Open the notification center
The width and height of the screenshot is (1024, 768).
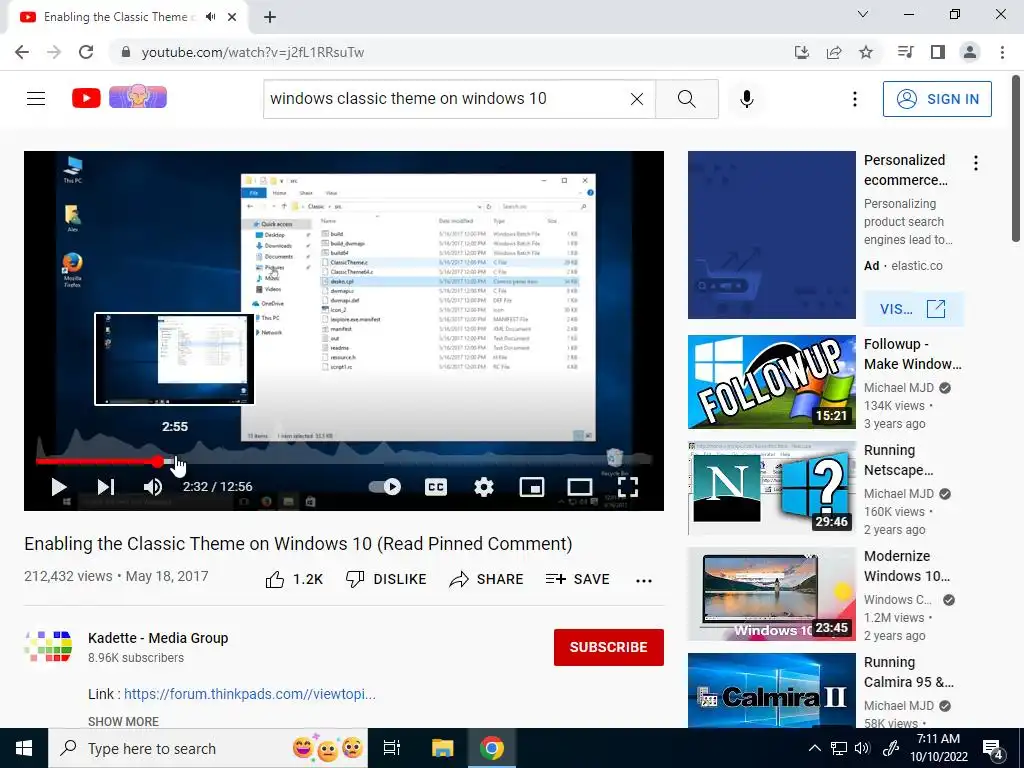point(993,748)
